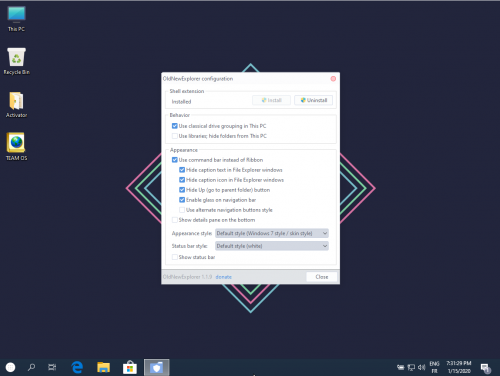Open Microsoft Store from taskbar
The height and width of the screenshot is (376, 500).
(x=130, y=367)
